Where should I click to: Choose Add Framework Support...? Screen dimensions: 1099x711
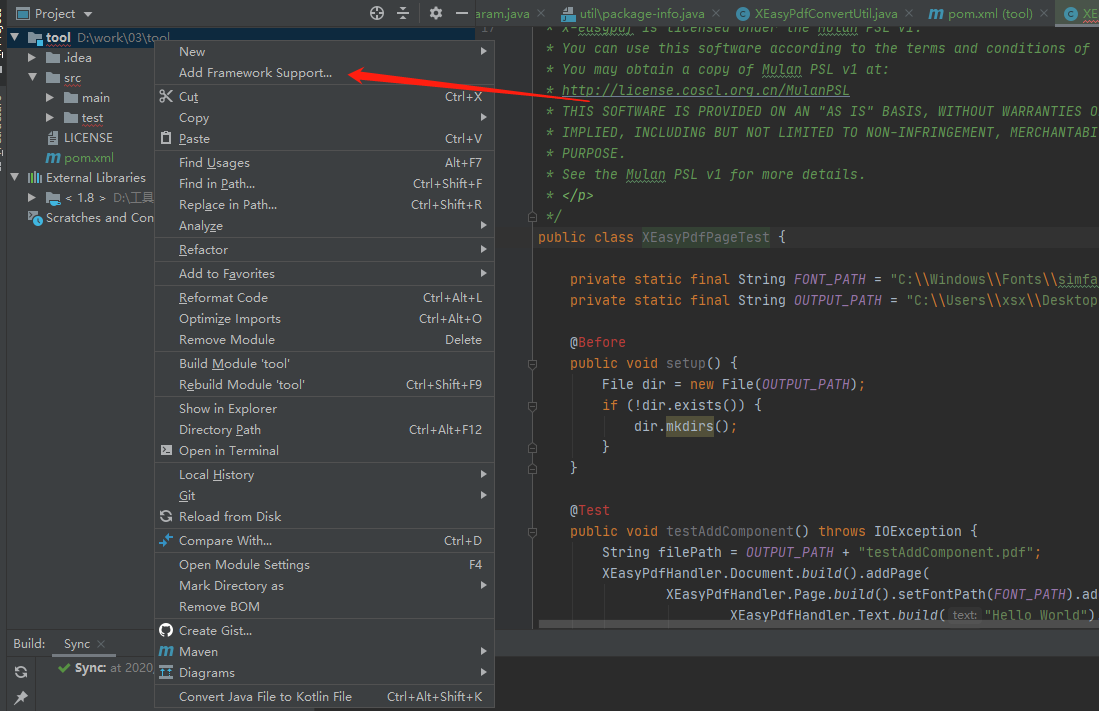tap(324, 72)
